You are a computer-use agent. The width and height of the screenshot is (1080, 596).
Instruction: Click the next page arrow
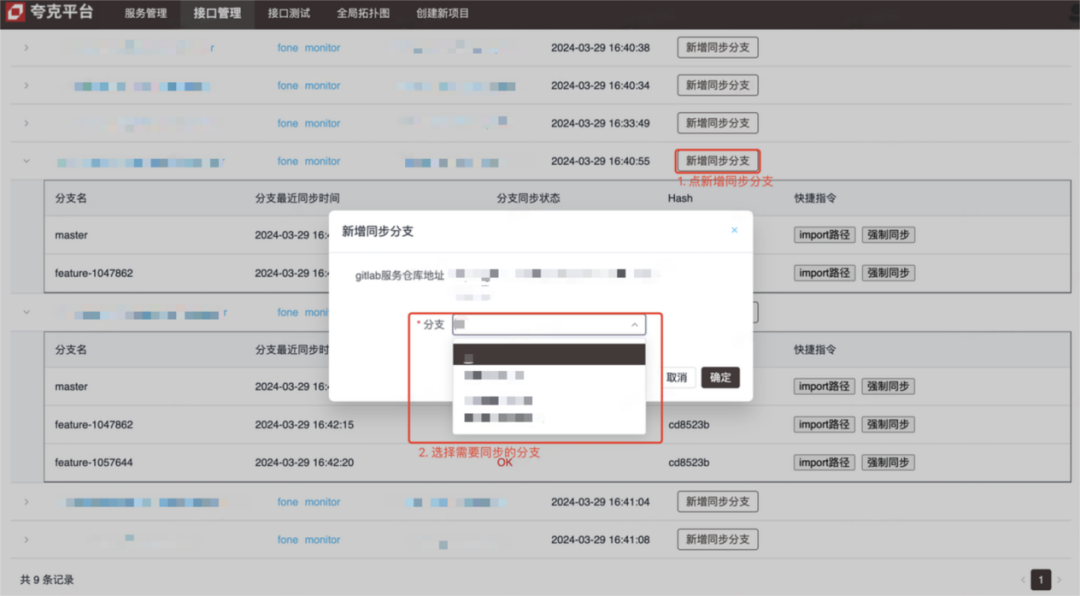click(1060, 579)
